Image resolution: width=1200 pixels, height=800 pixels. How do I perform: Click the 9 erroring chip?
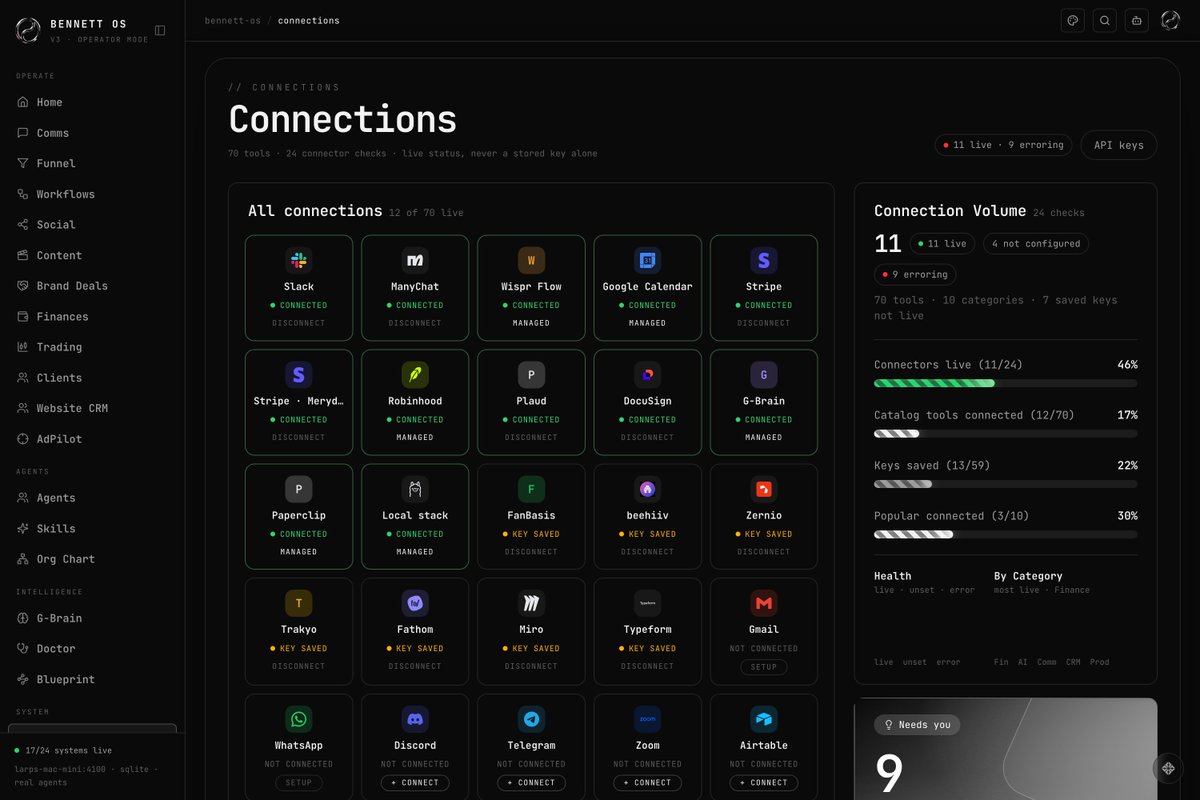(x=915, y=274)
